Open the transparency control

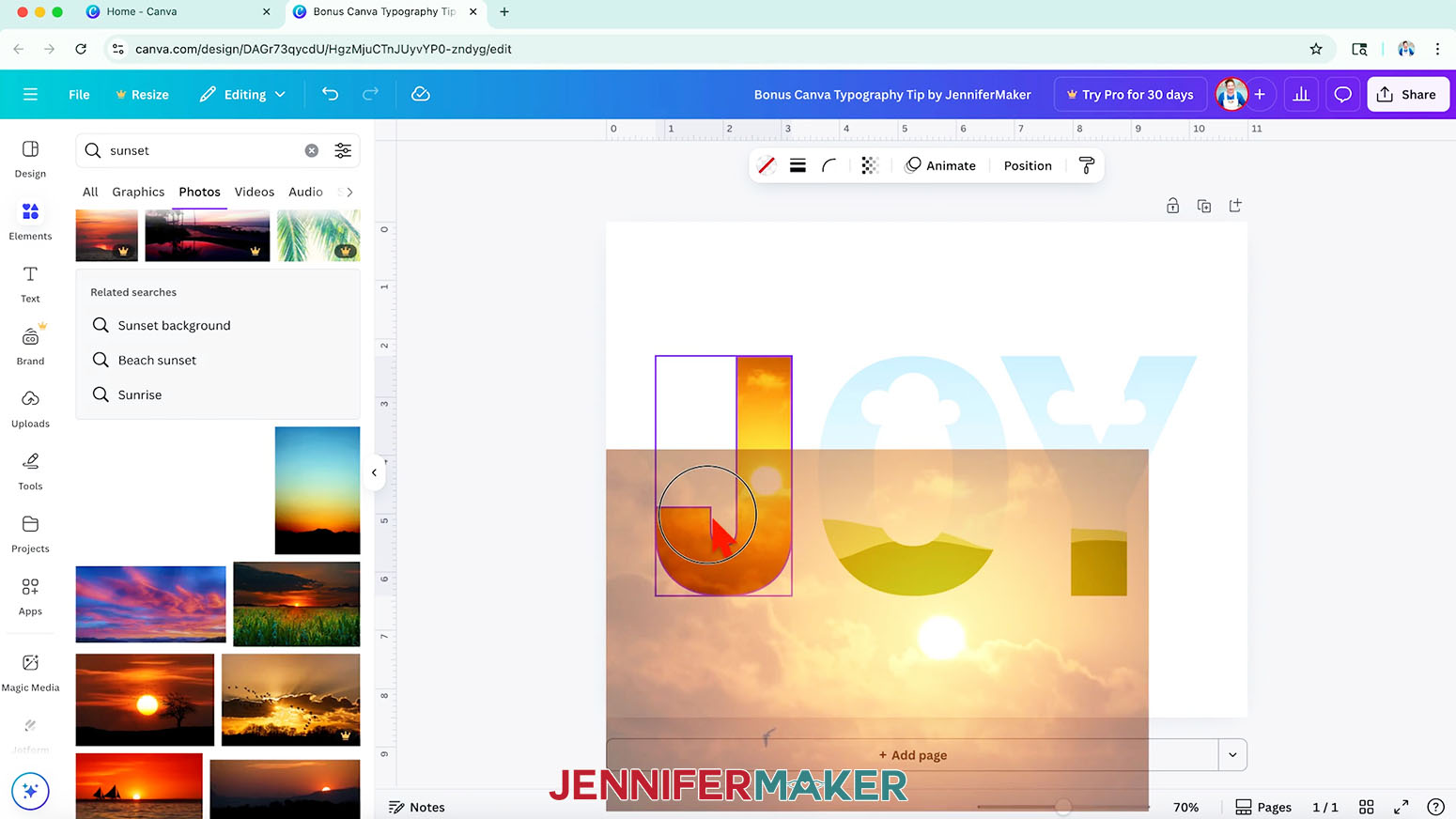870,165
